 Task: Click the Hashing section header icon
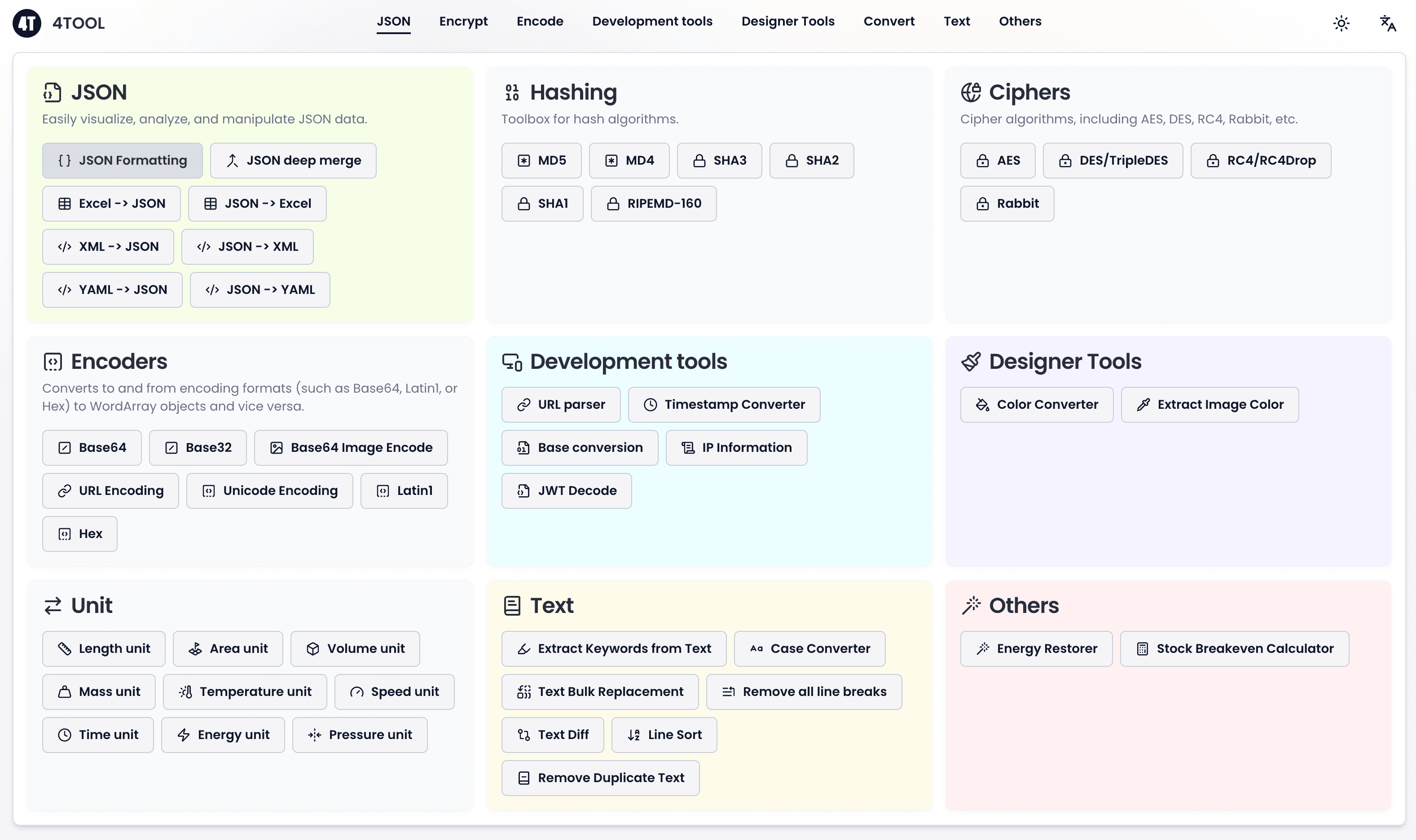pyautogui.click(x=512, y=92)
